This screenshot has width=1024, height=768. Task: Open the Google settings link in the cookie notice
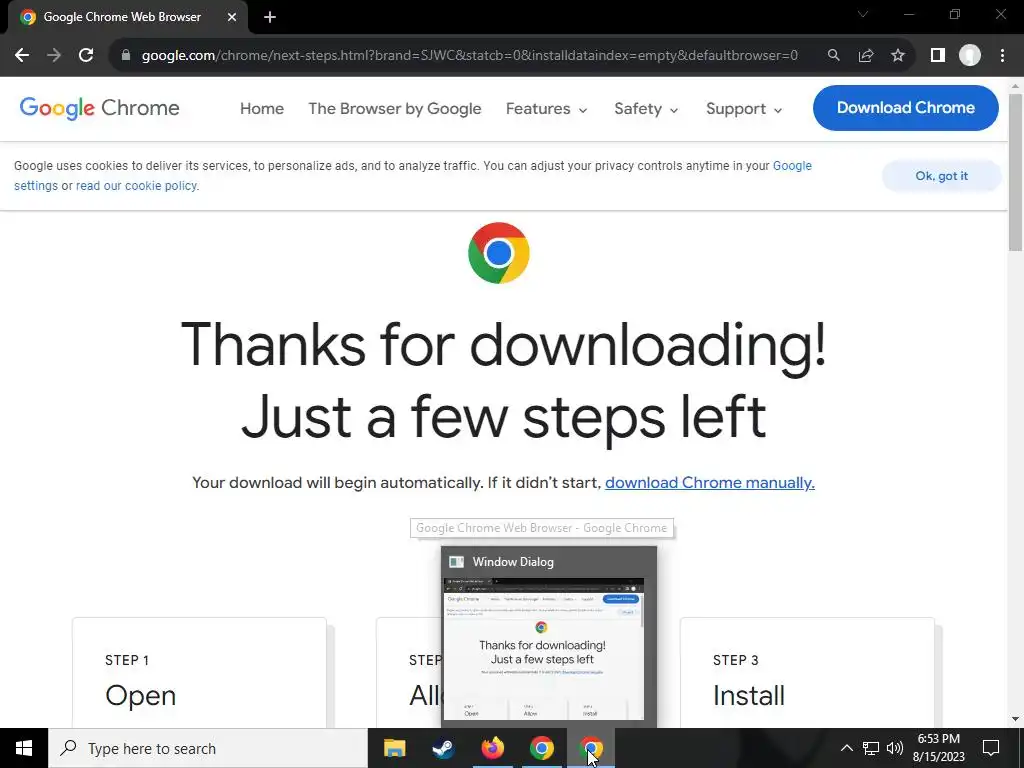tap(792, 166)
